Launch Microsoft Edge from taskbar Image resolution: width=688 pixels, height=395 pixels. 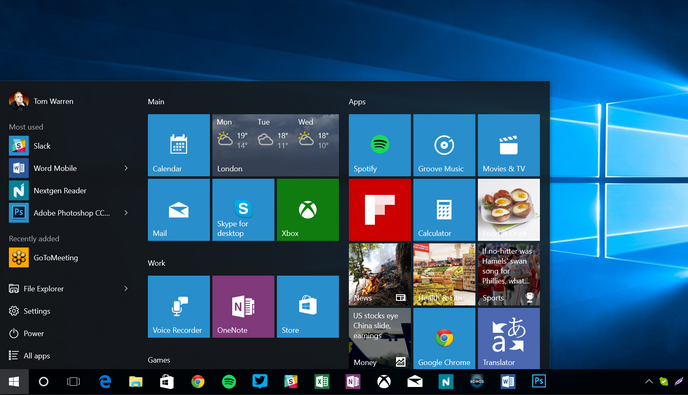(x=105, y=382)
